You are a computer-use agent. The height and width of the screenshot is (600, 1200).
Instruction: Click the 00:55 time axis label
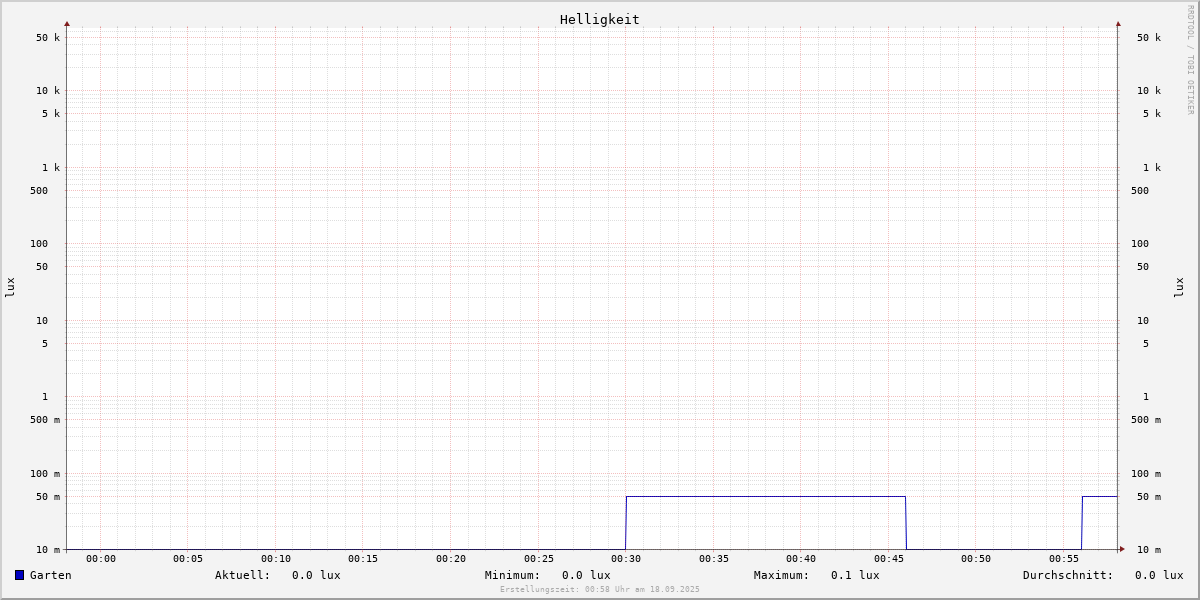pyautogui.click(x=1064, y=559)
